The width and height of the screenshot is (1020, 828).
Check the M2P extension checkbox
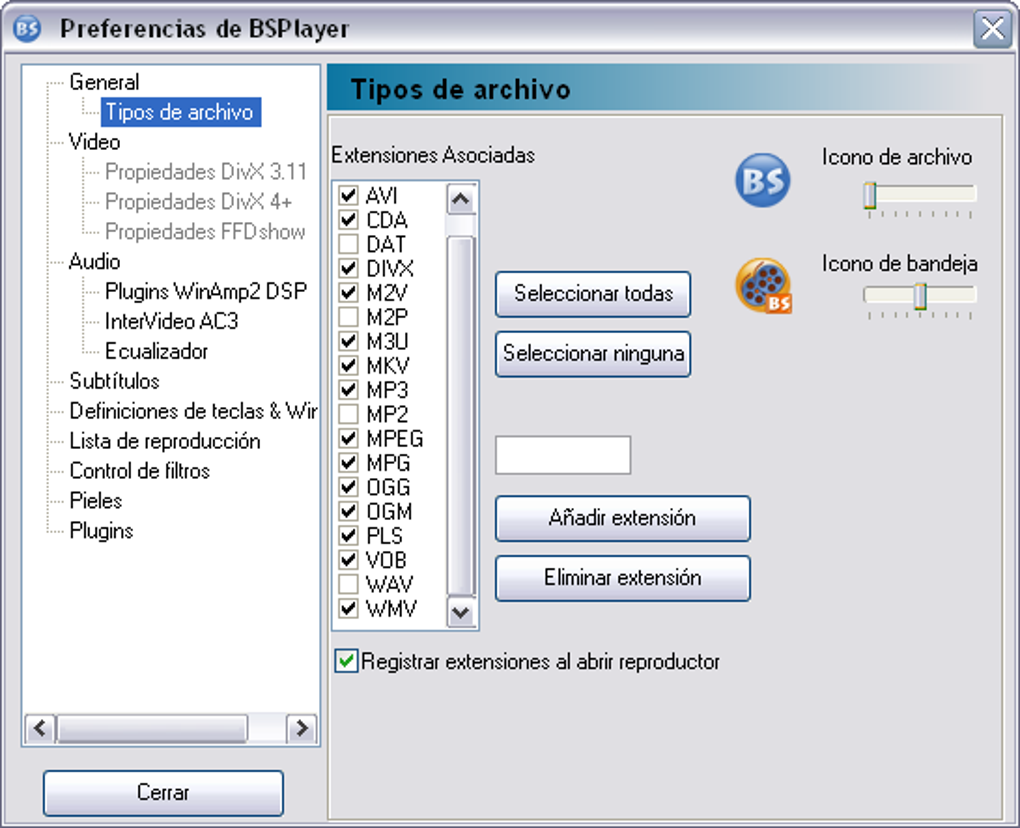click(x=348, y=317)
